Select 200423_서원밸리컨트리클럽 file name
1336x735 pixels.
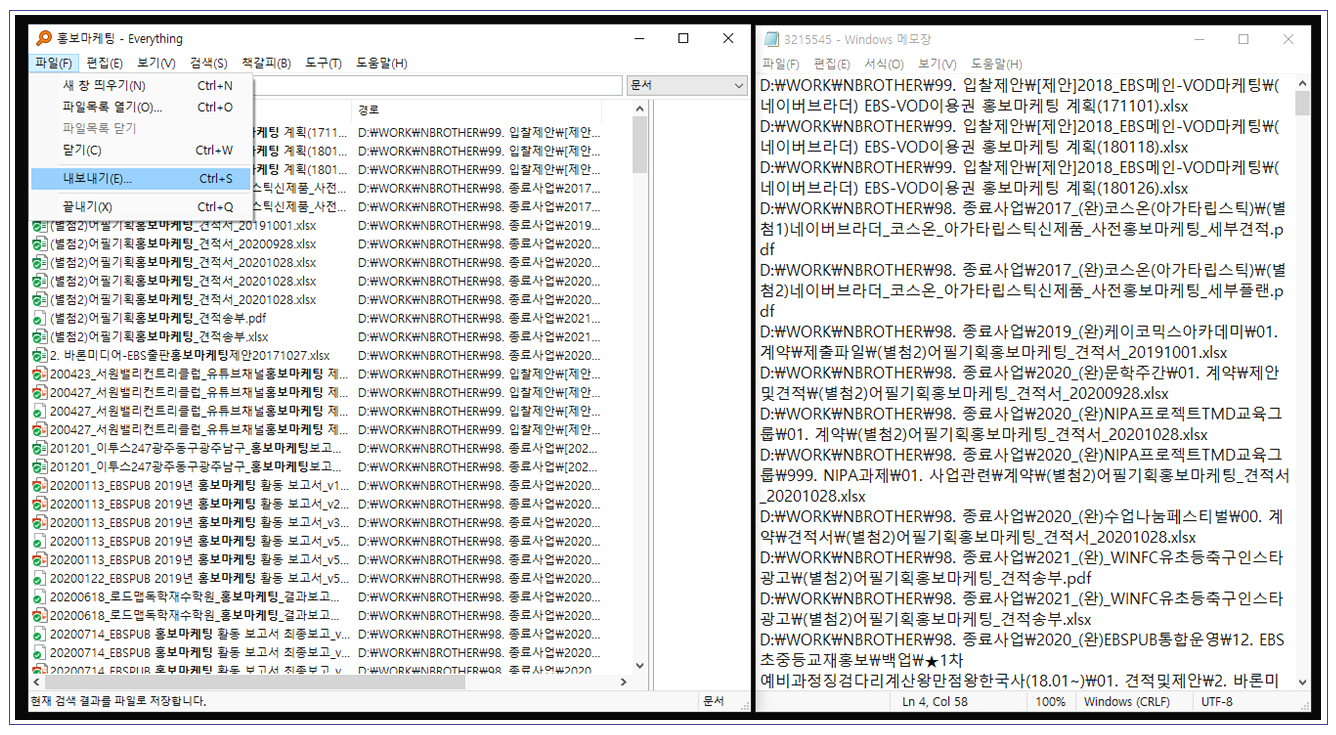[199, 373]
